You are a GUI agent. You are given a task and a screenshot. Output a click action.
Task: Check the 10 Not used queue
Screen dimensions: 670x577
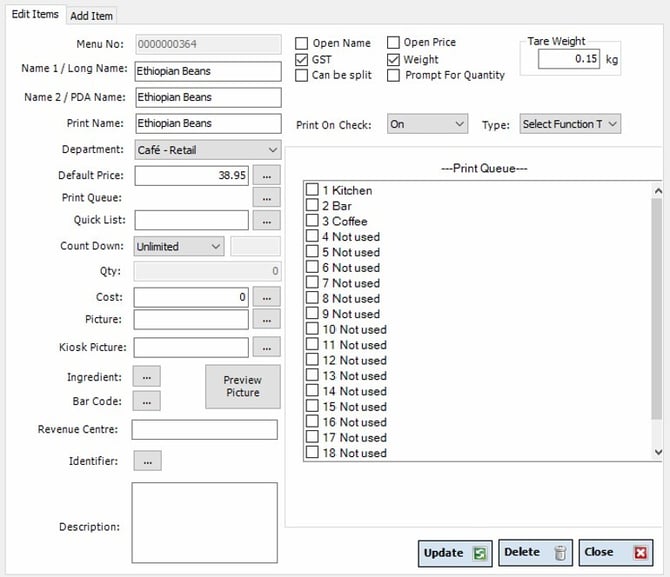point(312,328)
